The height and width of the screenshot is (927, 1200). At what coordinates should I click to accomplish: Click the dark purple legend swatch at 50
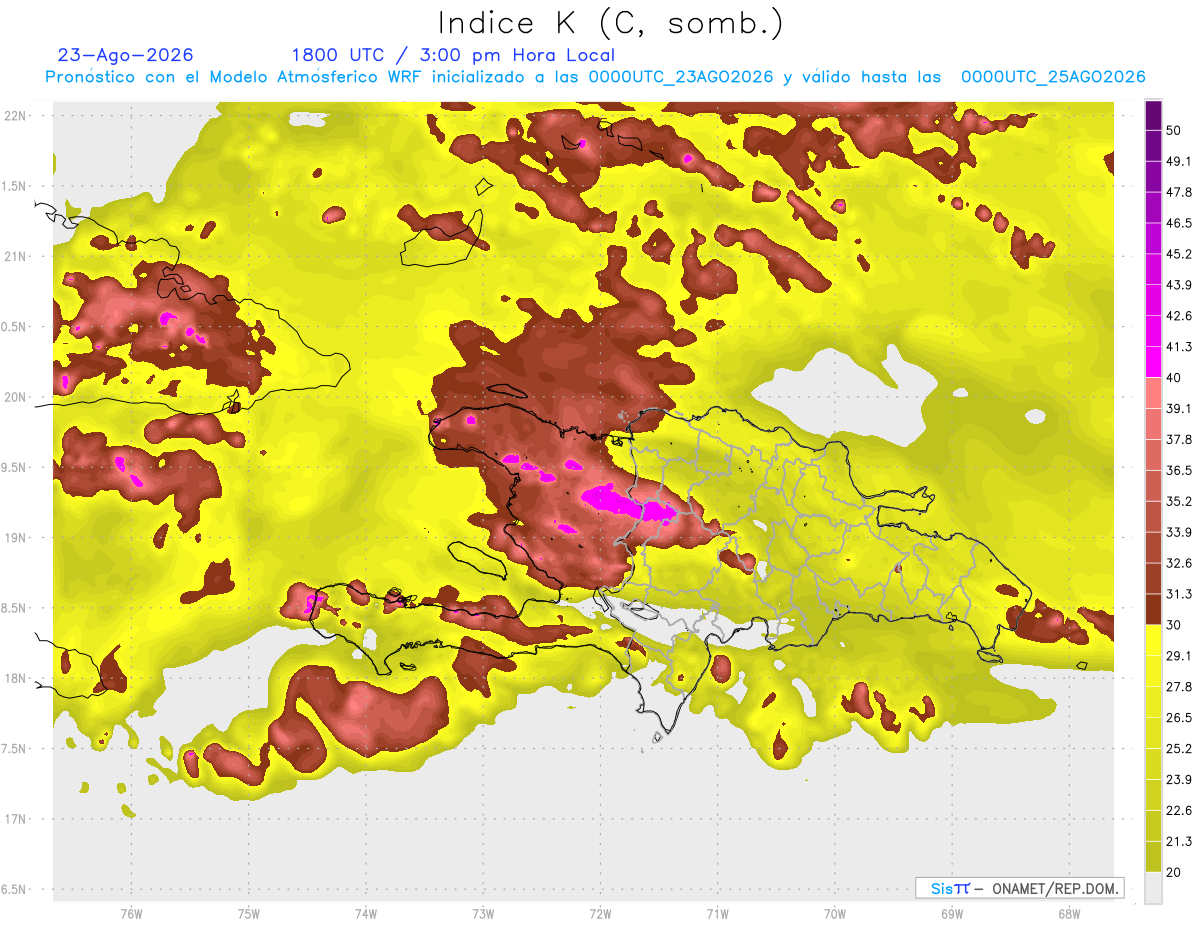pos(1153,116)
